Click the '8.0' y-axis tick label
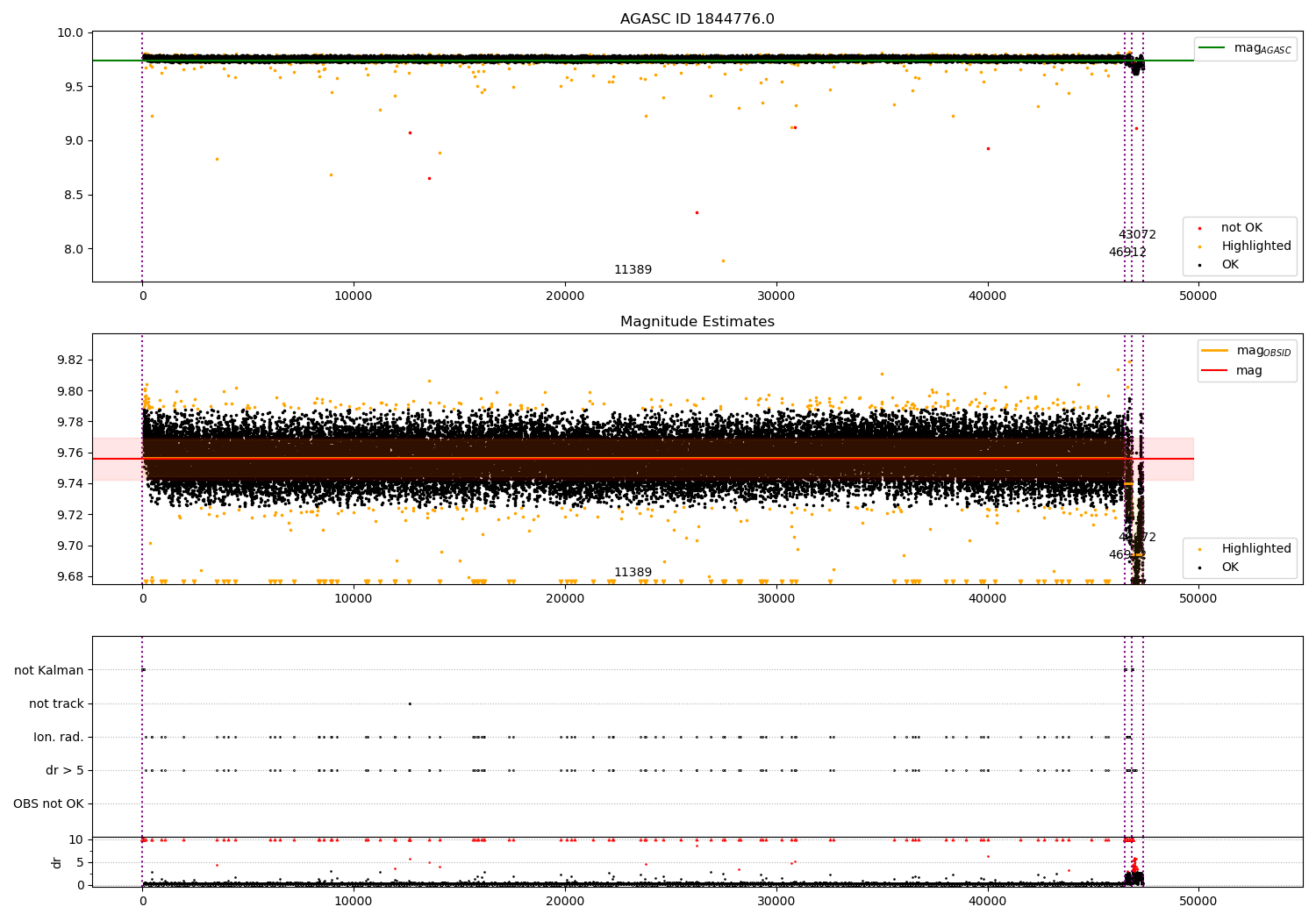Image resolution: width=1316 pixels, height=921 pixels. point(75,249)
